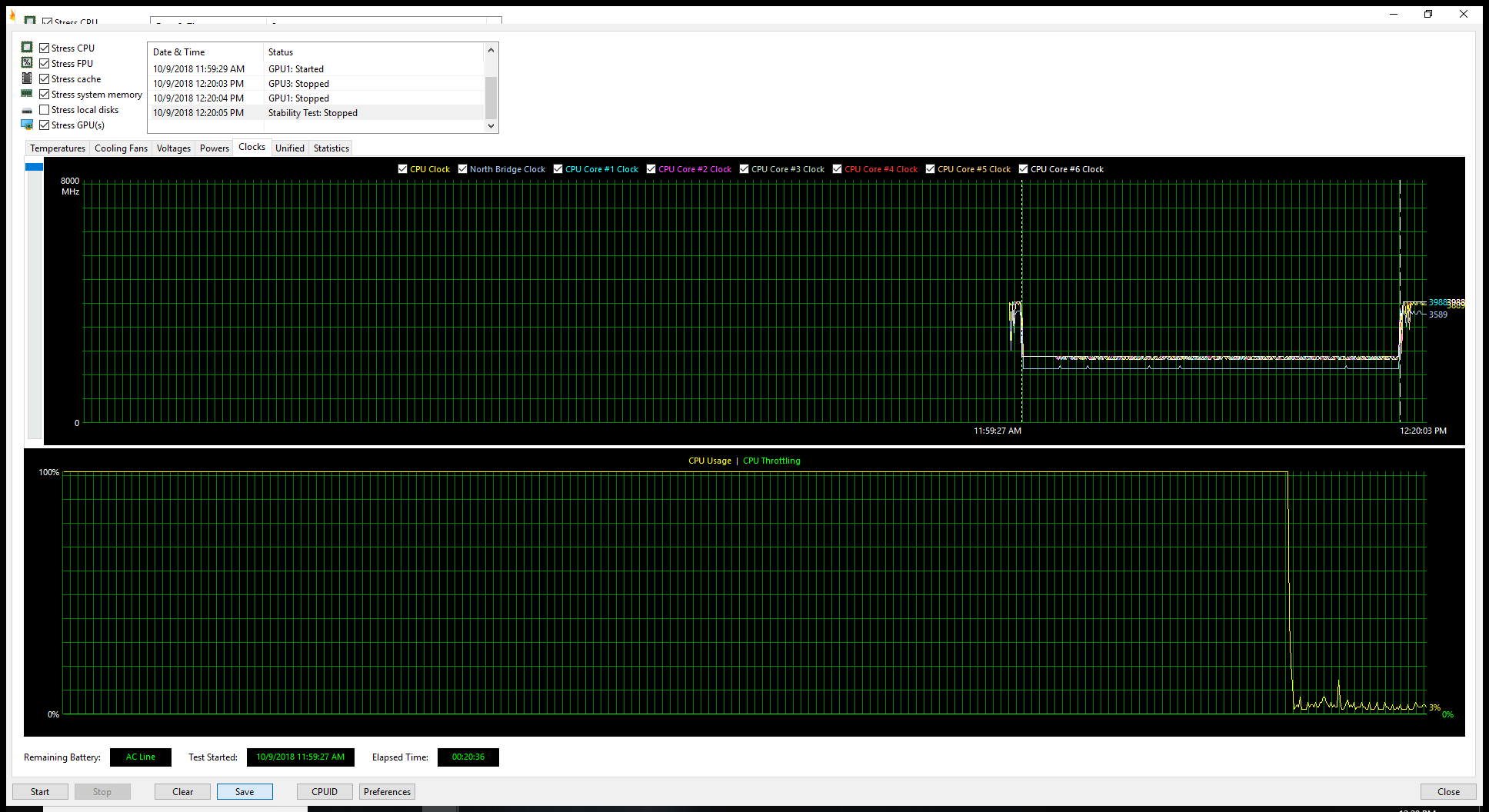Open the Statistics tab
1489x812 pixels.
[331, 148]
